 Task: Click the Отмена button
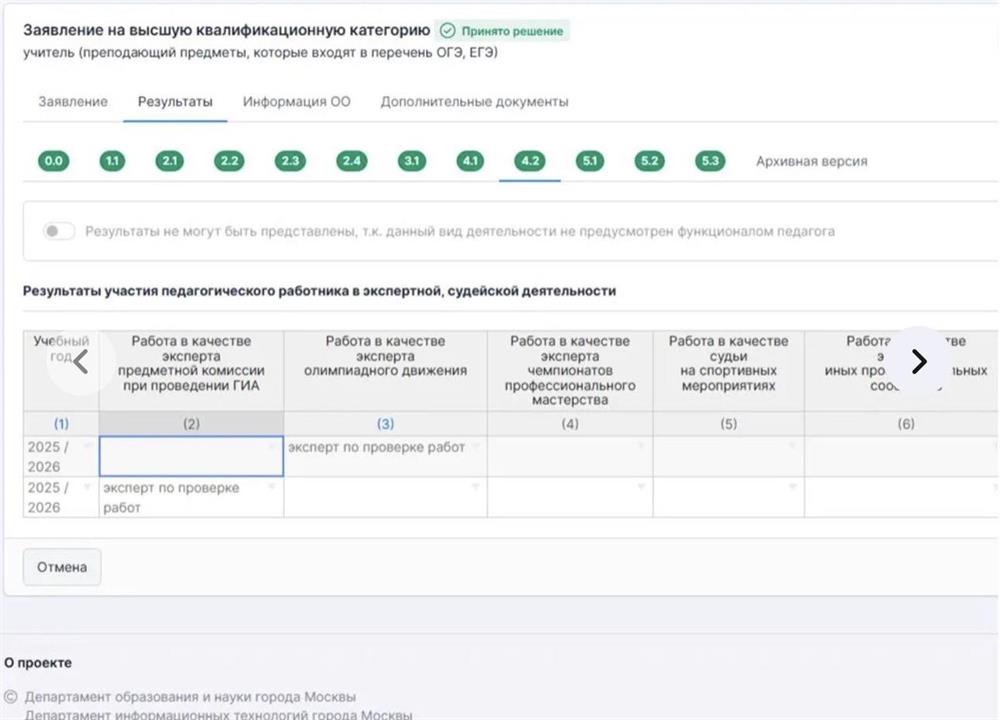click(x=62, y=567)
